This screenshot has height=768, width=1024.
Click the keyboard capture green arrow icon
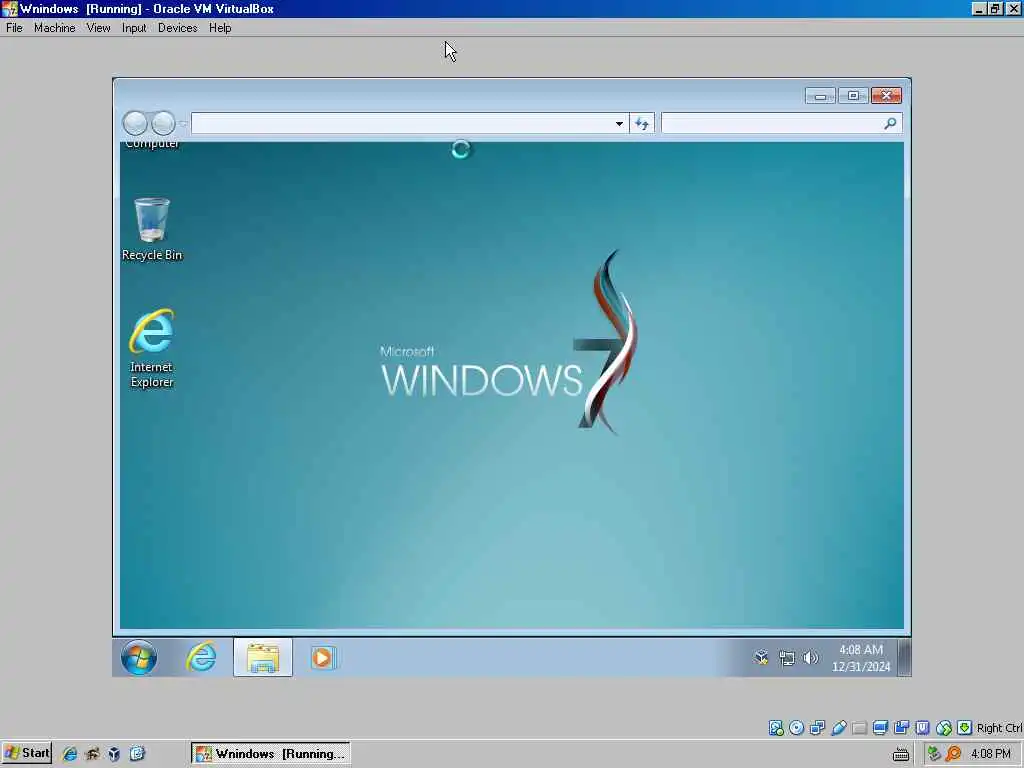click(x=965, y=728)
